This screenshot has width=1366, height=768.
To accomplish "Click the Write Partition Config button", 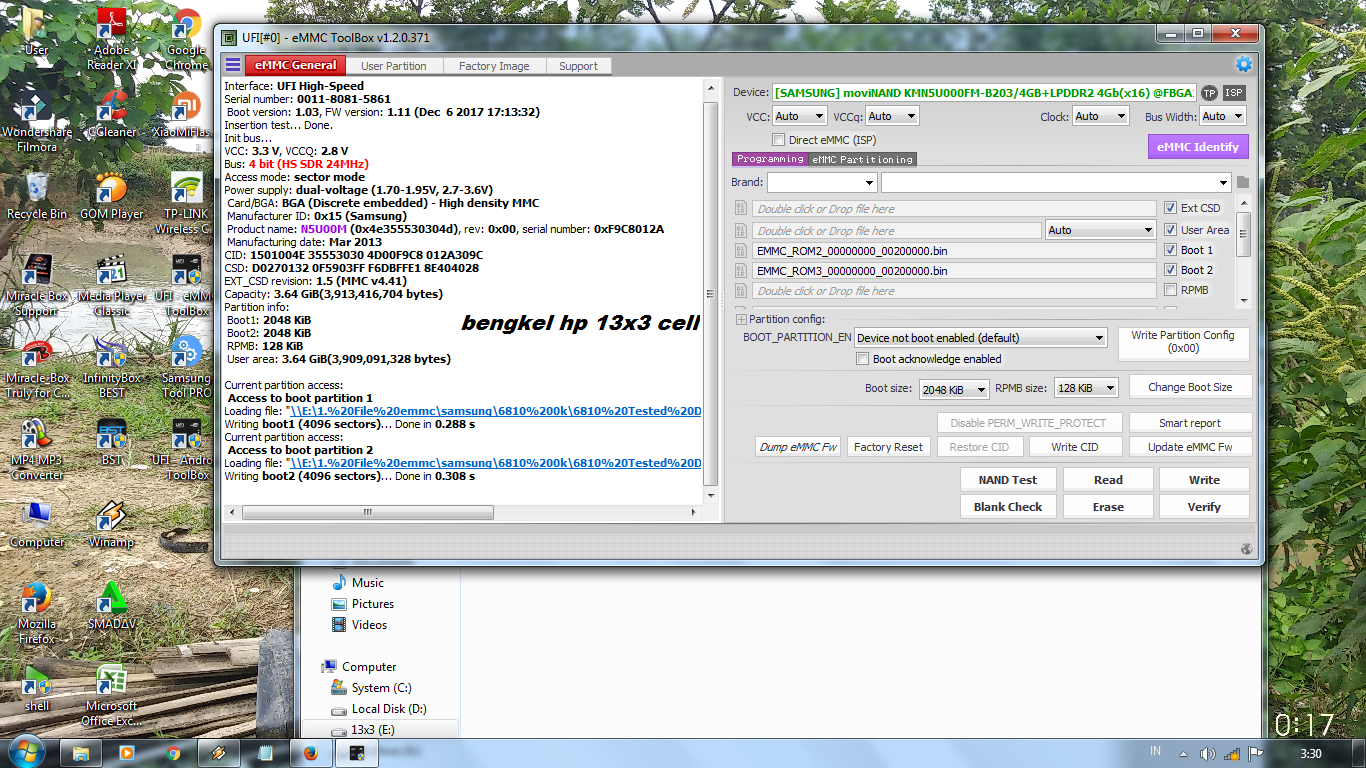I will (1183, 342).
